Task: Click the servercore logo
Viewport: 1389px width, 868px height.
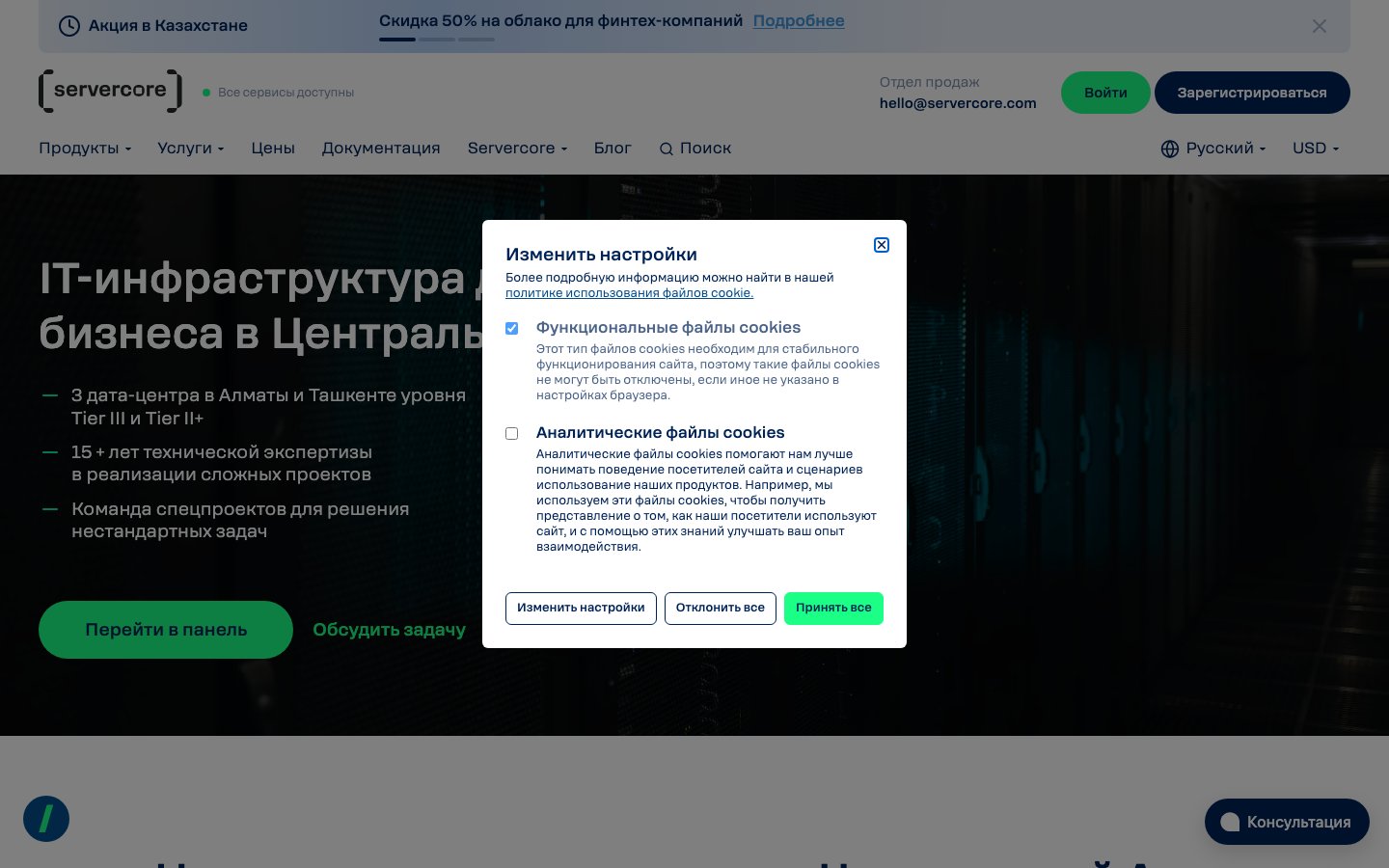Action: pyautogui.click(x=110, y=91)
